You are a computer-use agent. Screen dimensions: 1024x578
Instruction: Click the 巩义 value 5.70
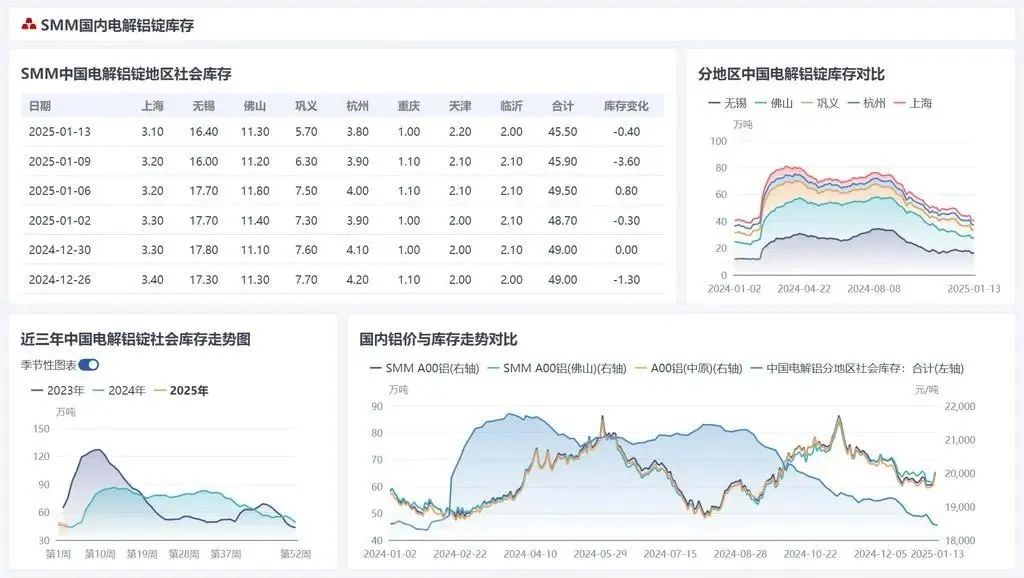point(306,132)
